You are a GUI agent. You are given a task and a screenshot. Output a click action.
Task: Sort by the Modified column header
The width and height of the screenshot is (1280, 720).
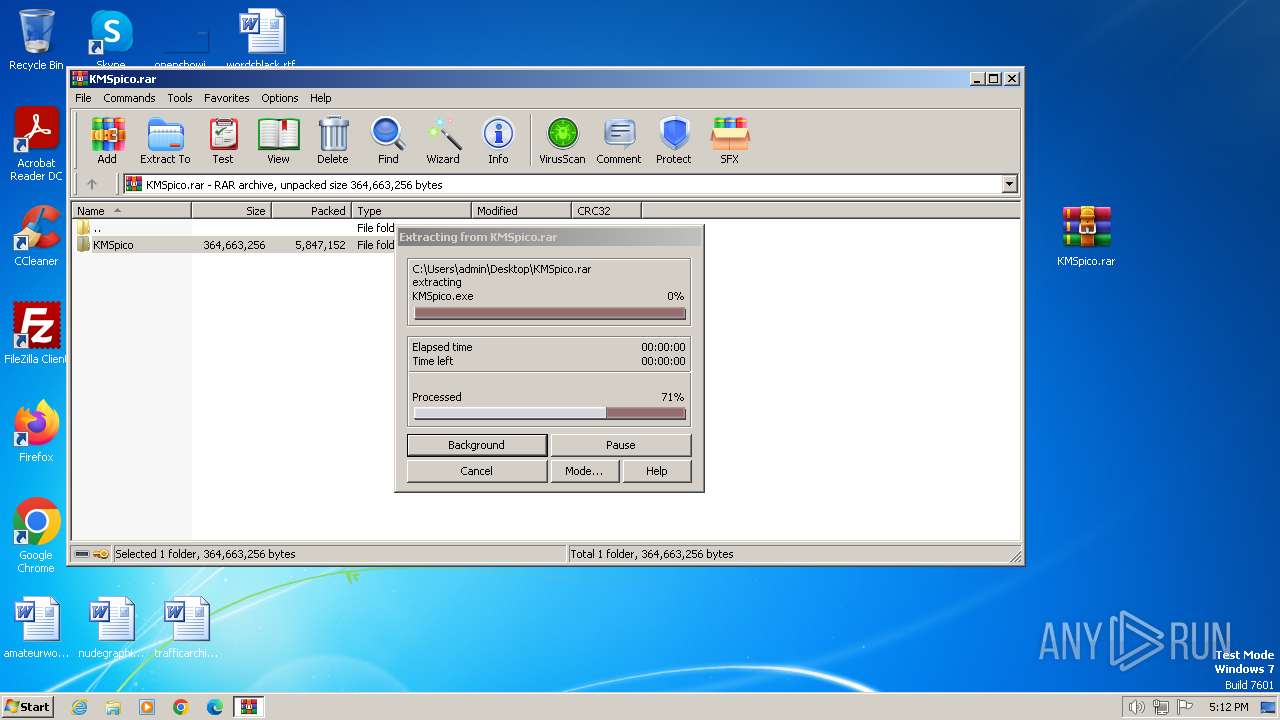point(521,211)
